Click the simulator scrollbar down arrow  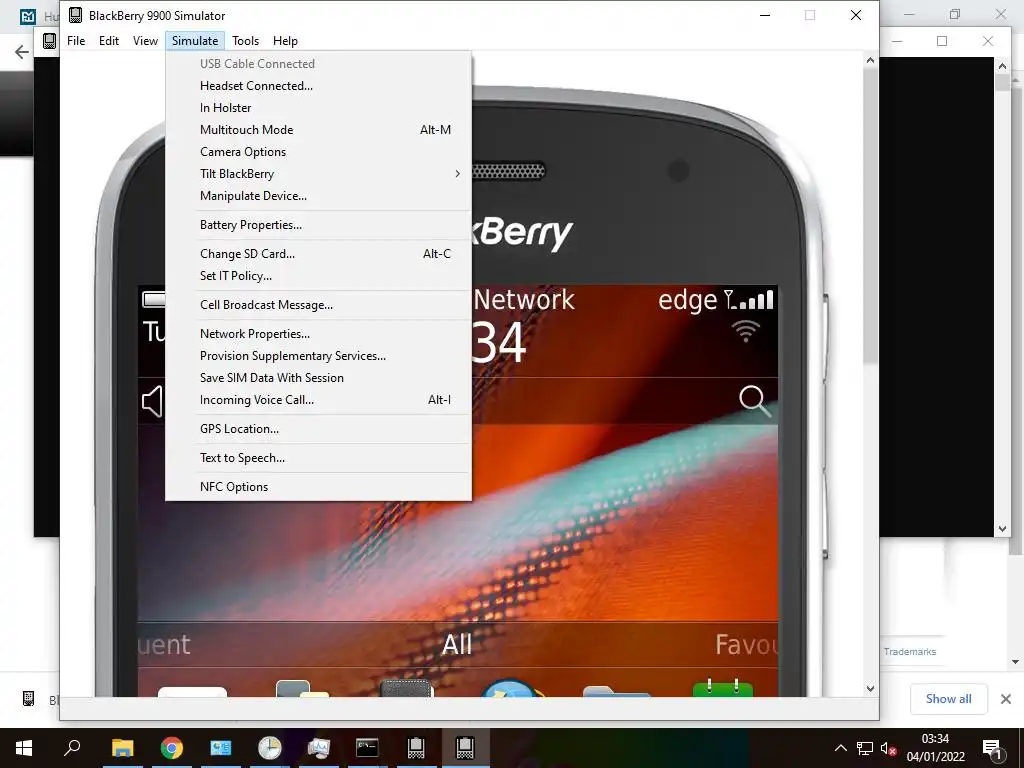click(x=870, y=688)
